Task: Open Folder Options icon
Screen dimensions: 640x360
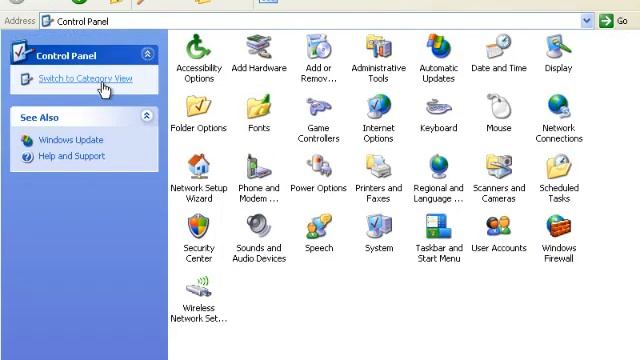Action: [x=199, y=107]
